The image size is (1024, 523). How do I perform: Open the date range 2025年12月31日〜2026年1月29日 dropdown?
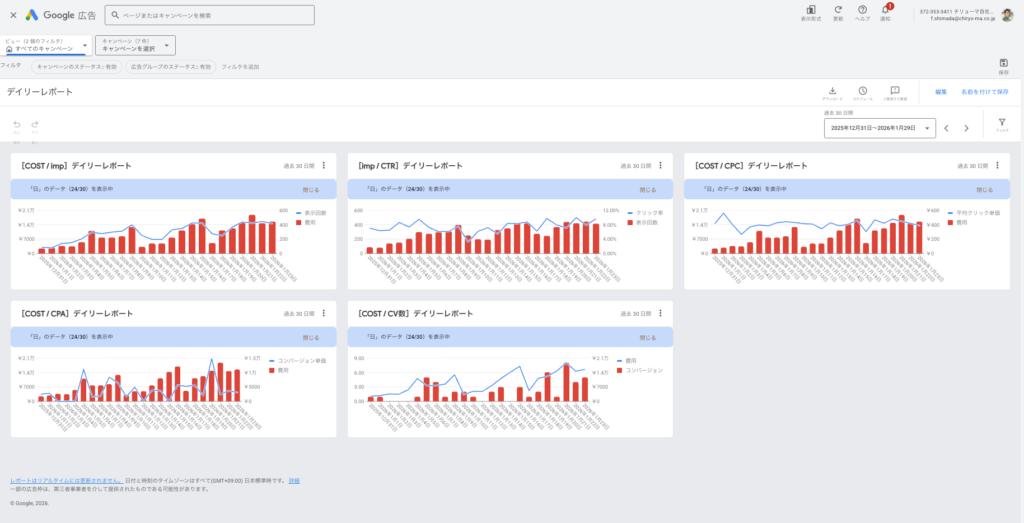click(880, 128)
